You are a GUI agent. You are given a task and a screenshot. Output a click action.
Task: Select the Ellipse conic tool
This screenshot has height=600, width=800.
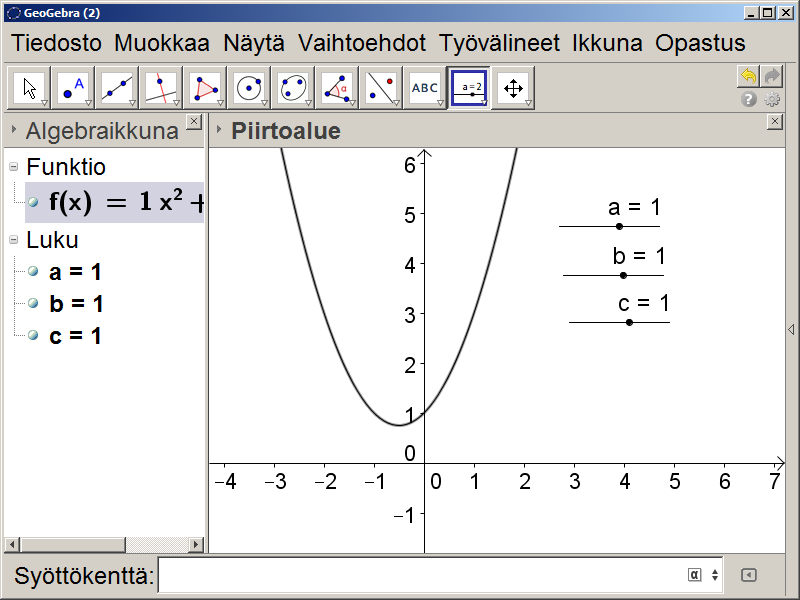[292, 88]
